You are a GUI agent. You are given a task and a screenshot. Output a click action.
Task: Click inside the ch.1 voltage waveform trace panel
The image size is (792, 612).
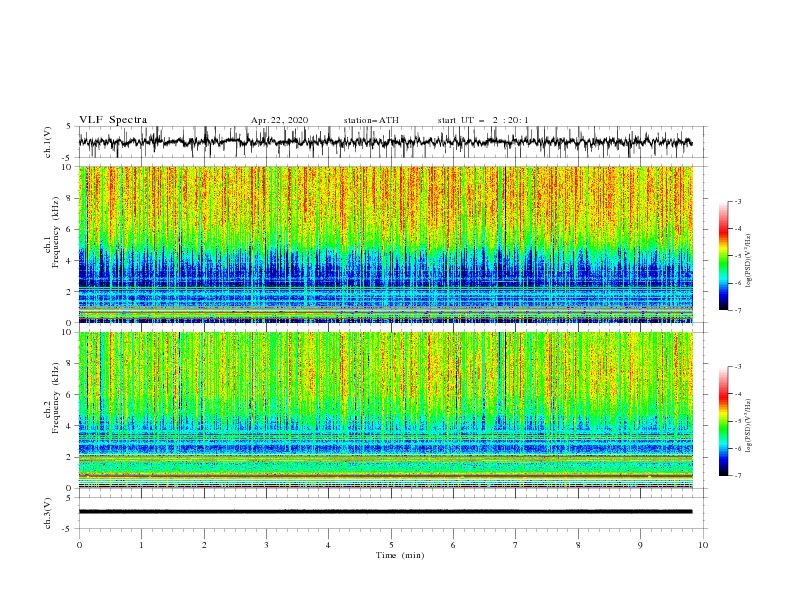coord(392,142)
